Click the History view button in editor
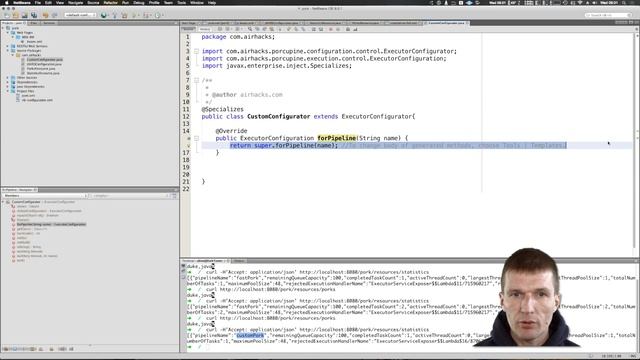Image resolution: width=640 pixels, height=360 pixels. (205, 29)
